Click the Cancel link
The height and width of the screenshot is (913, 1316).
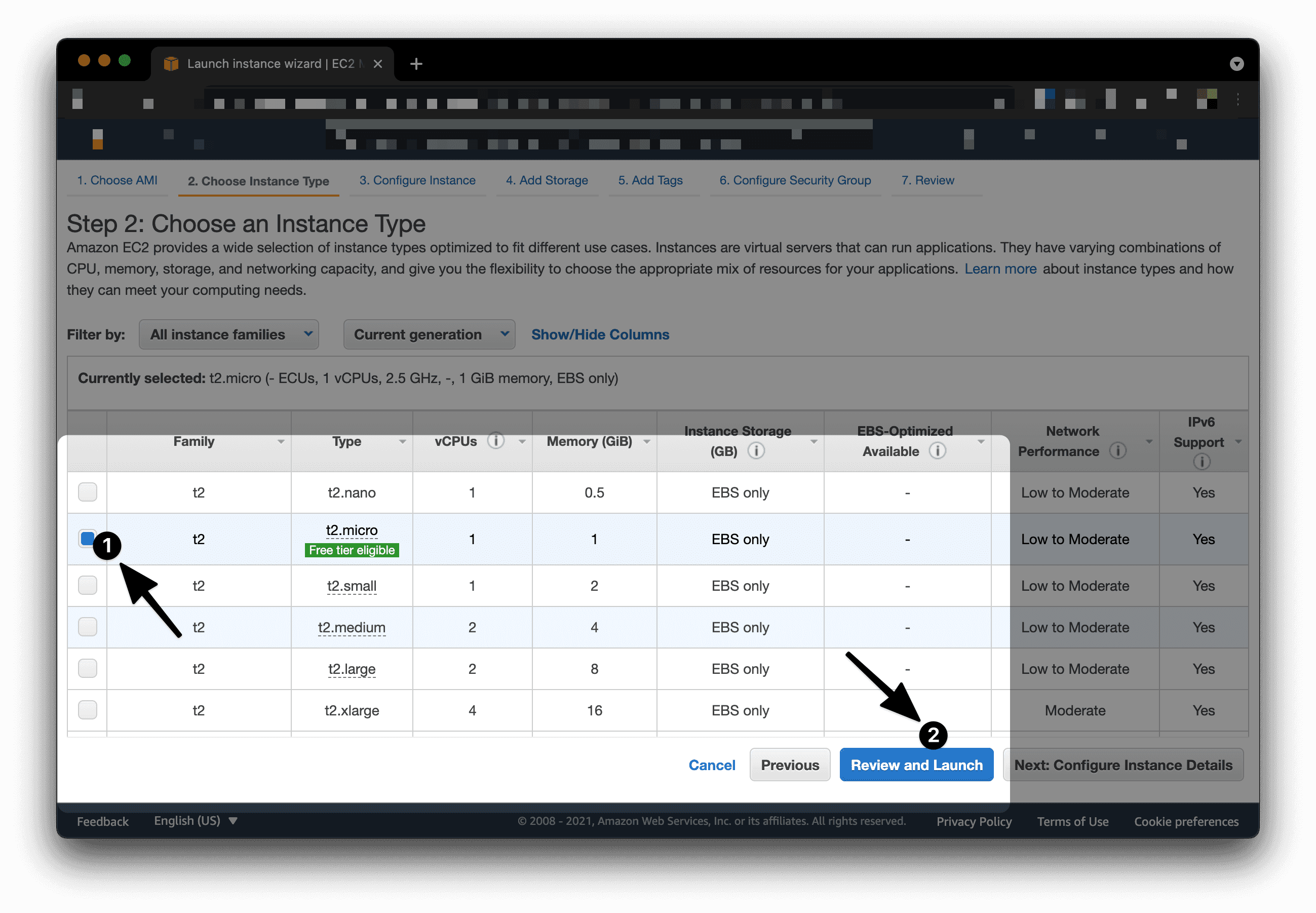712,765
